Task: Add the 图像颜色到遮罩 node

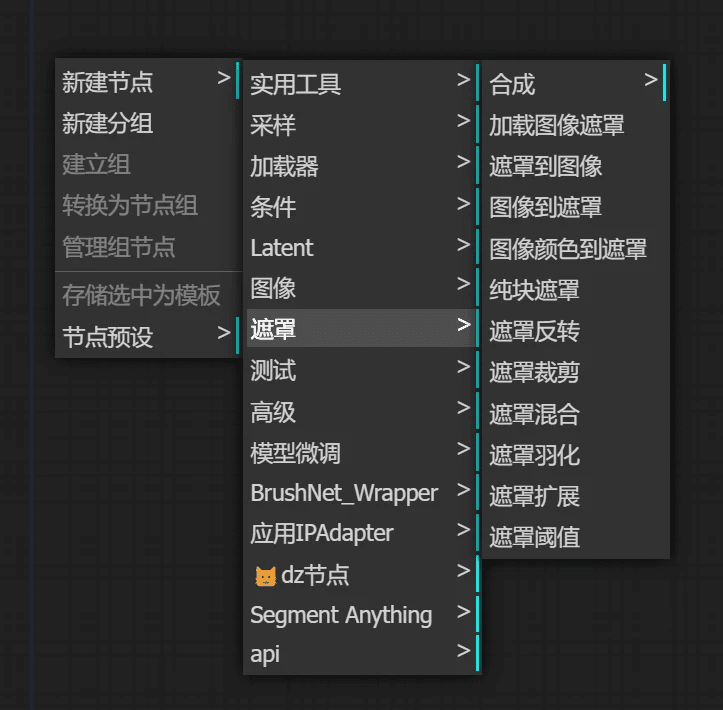Action: [x=576, y=248]
